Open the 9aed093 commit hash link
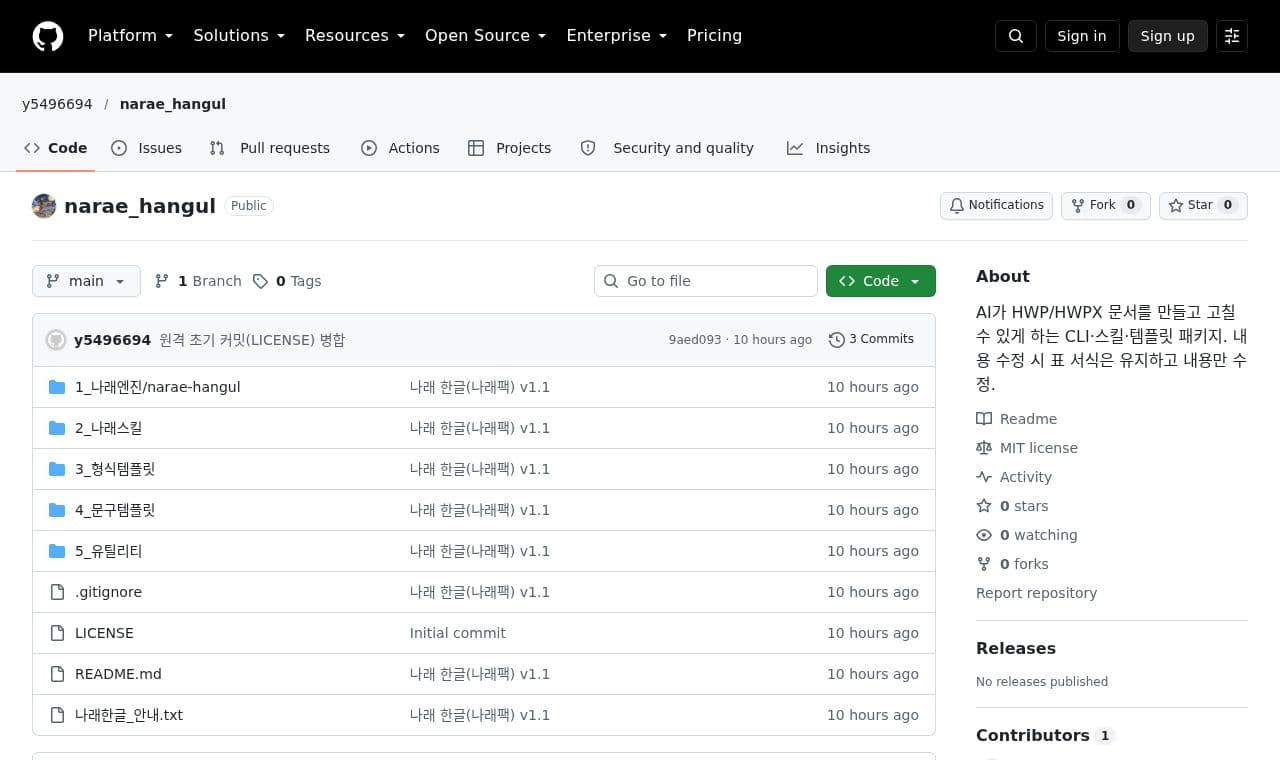 point(695,340)
